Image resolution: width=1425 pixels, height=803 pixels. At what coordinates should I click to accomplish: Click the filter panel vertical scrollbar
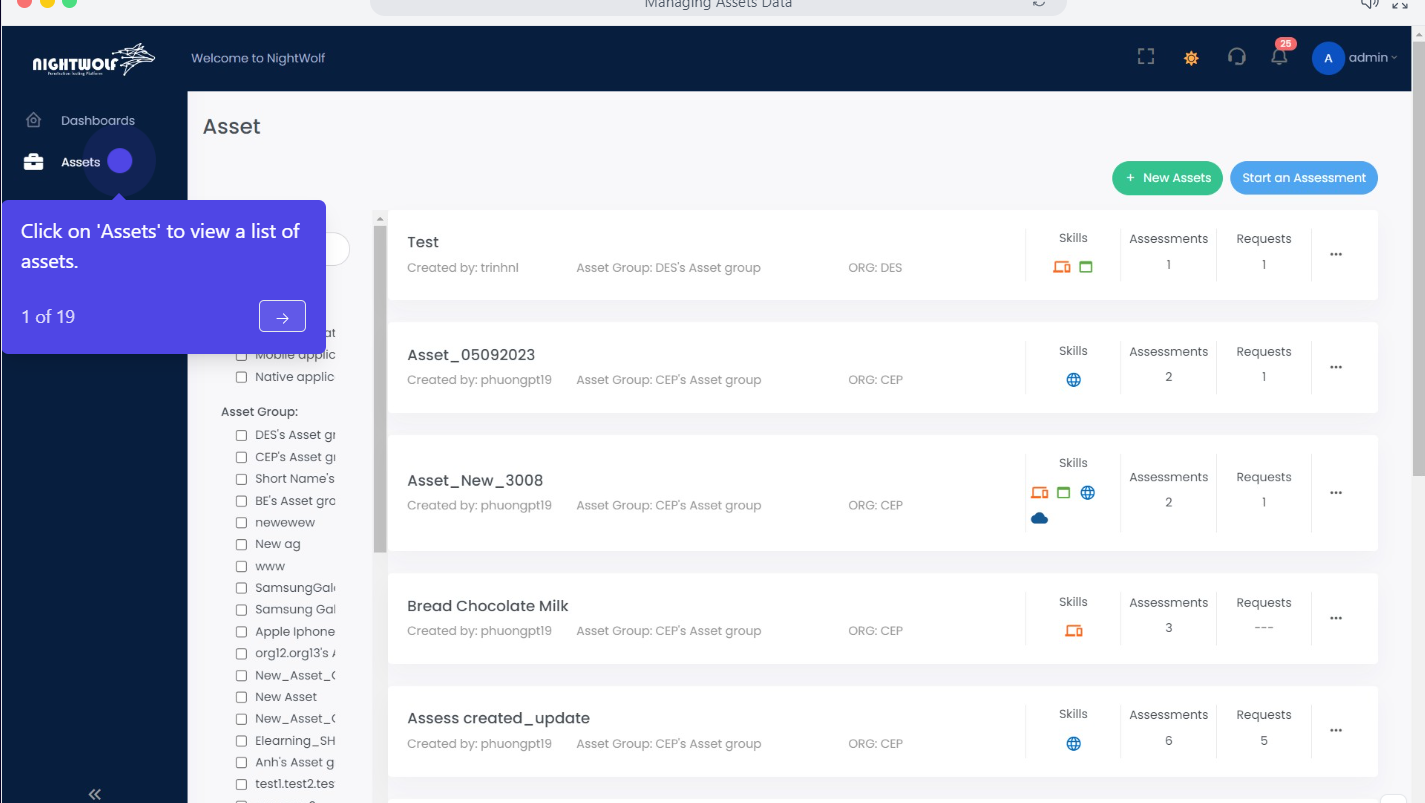380,389
